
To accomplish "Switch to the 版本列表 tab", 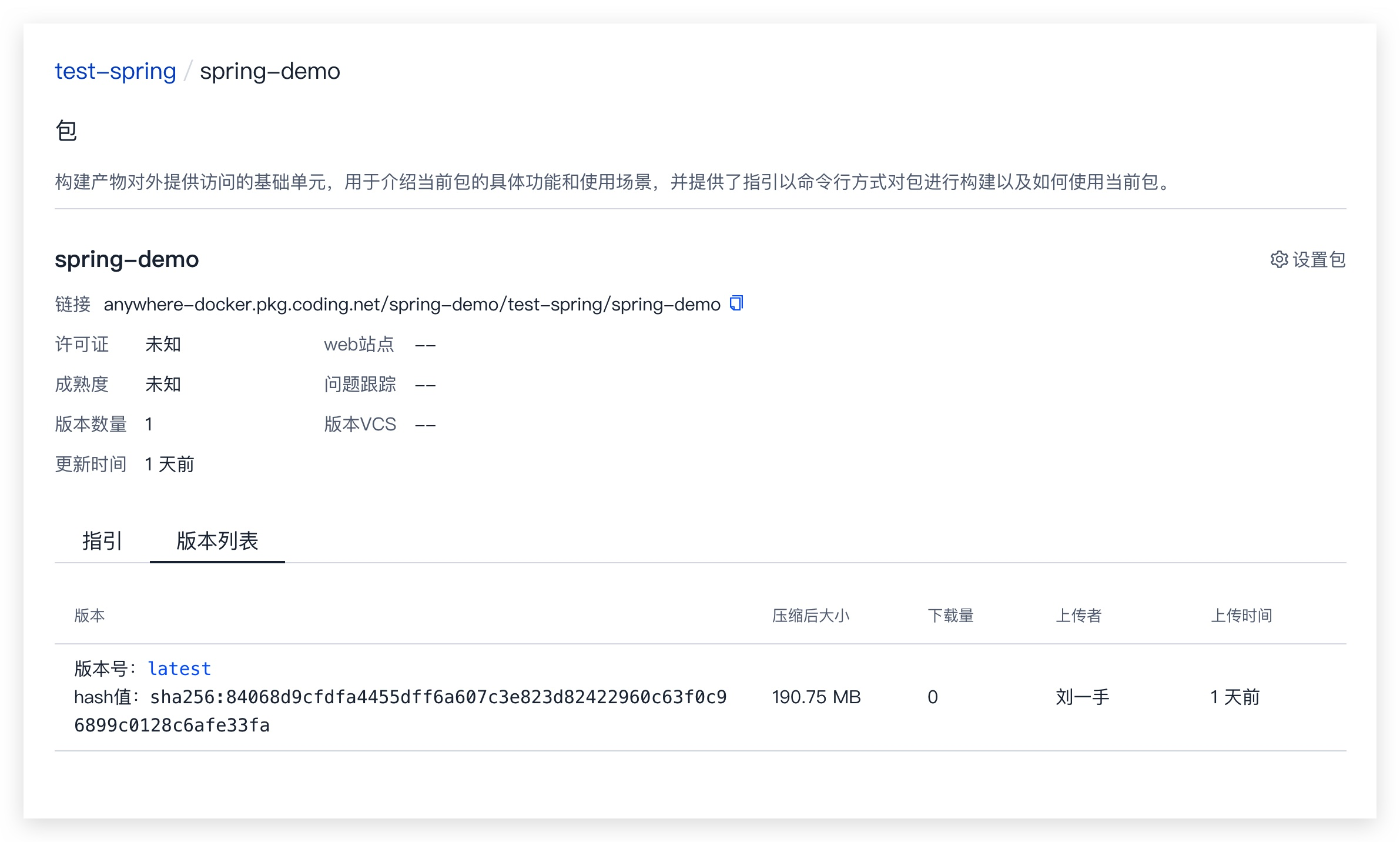I will tap(218, 540).
